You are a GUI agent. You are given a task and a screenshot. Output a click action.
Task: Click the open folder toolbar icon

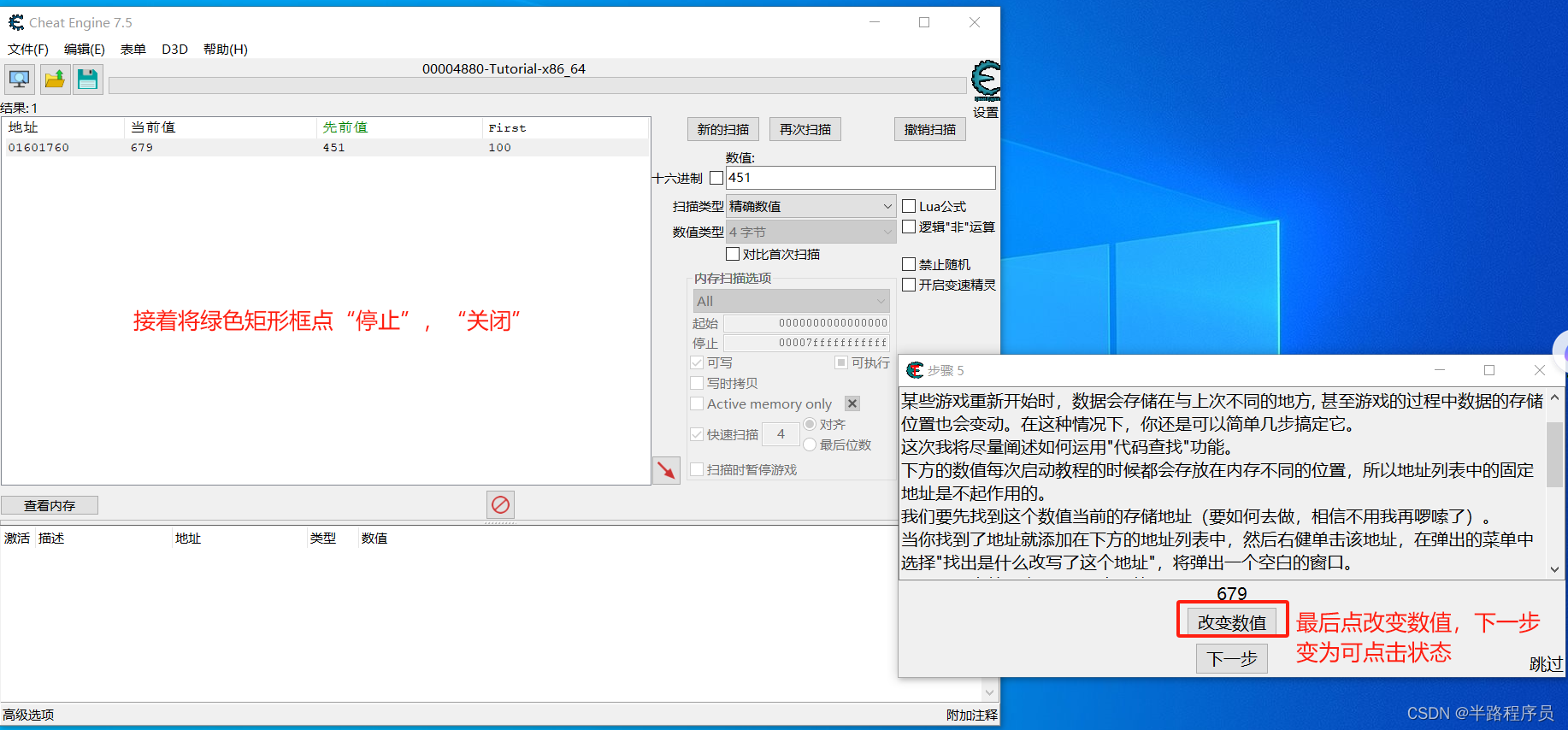(55, 79)
